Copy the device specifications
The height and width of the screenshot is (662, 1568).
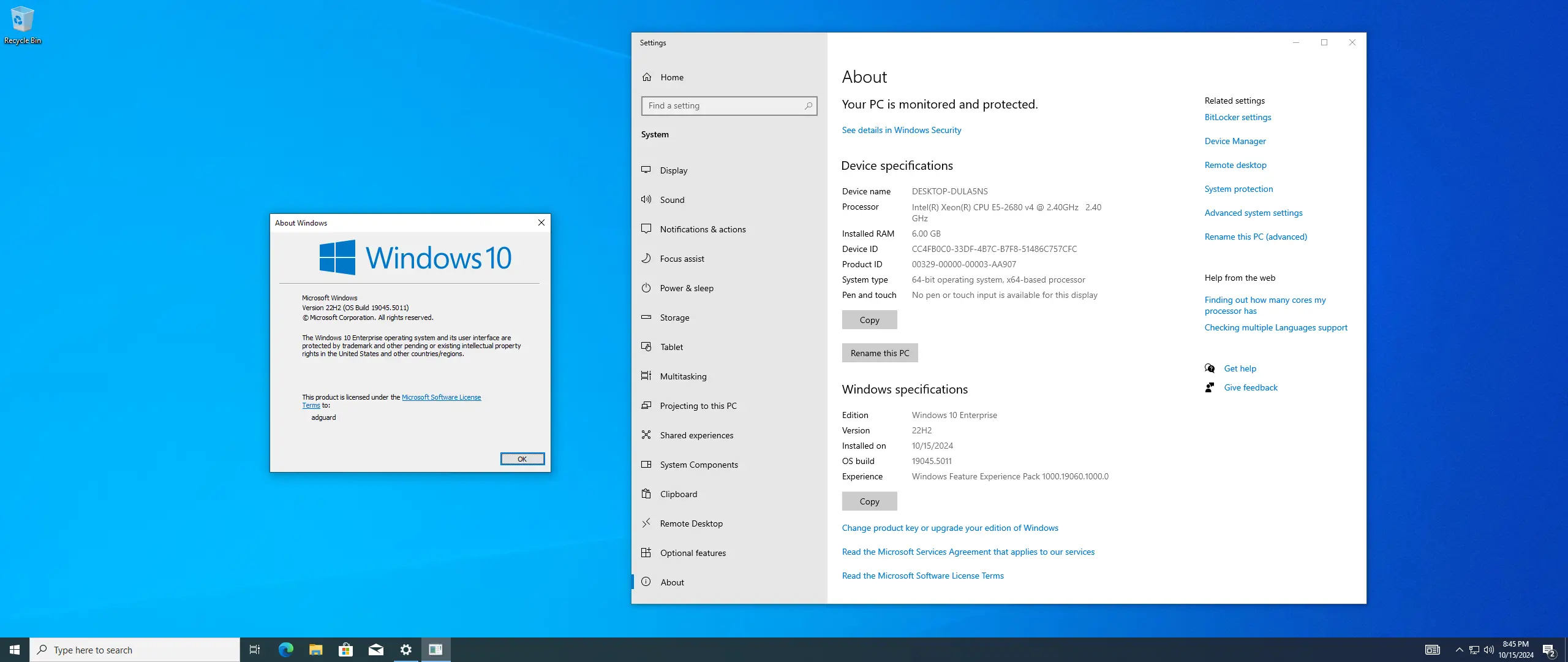click(869, 320)
